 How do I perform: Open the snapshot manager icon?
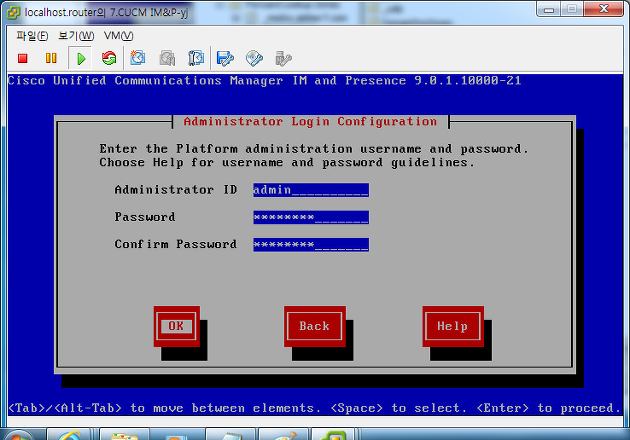196,58
